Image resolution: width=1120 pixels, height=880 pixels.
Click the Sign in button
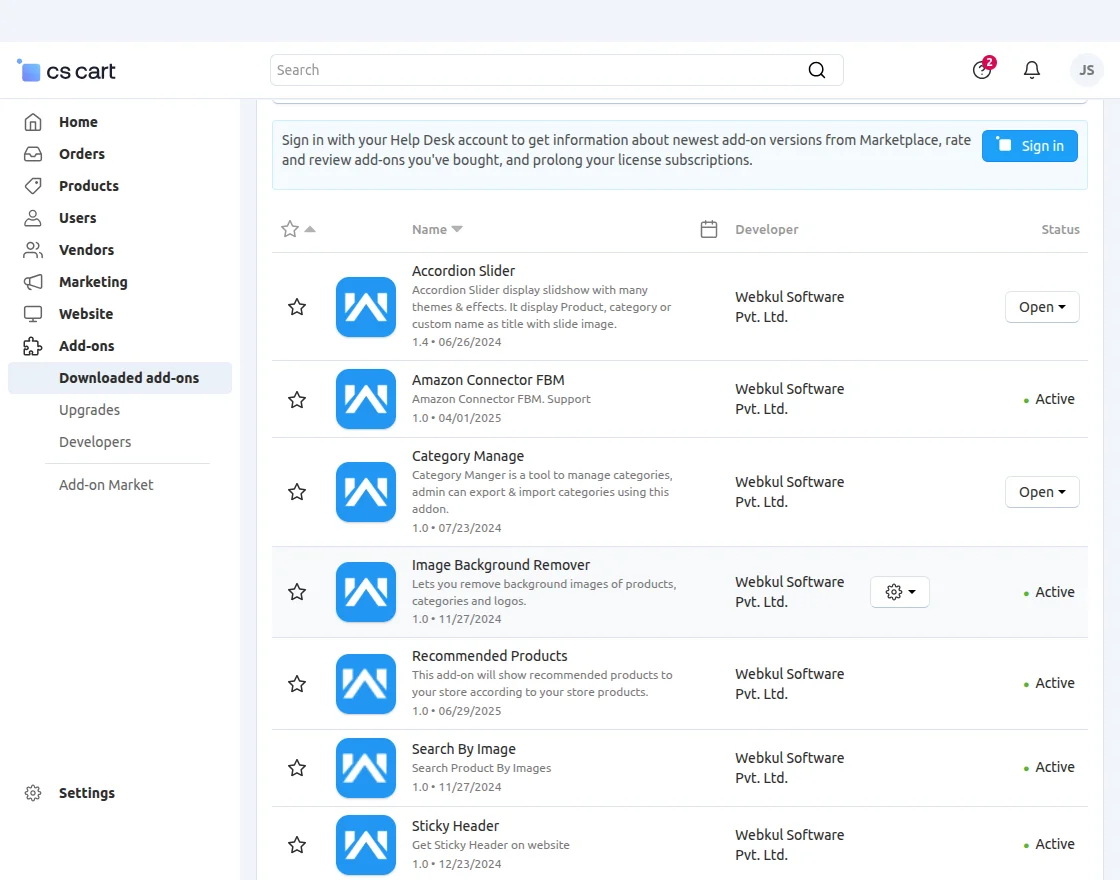point(1029,145)
